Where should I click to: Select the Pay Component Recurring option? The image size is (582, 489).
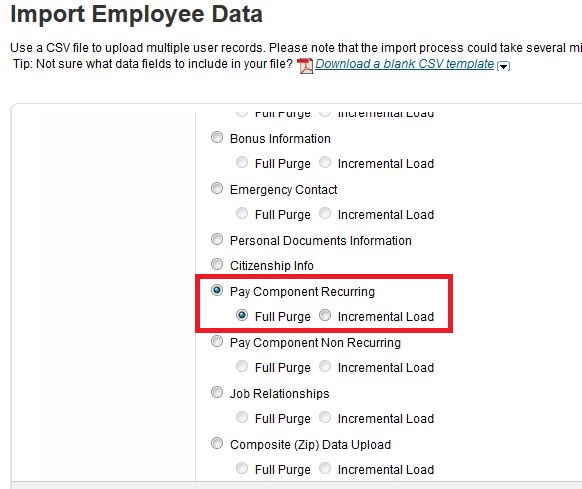coord(217,290)
